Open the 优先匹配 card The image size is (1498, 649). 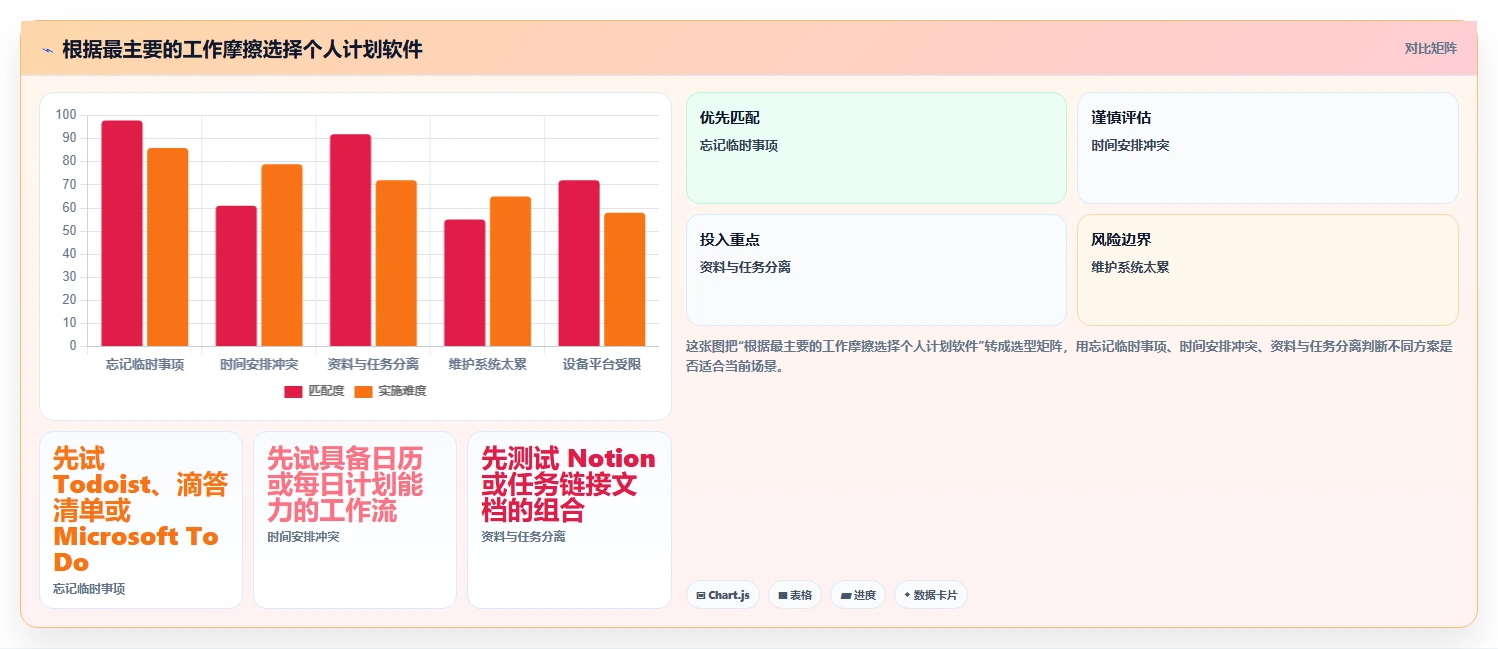(876, 148)
